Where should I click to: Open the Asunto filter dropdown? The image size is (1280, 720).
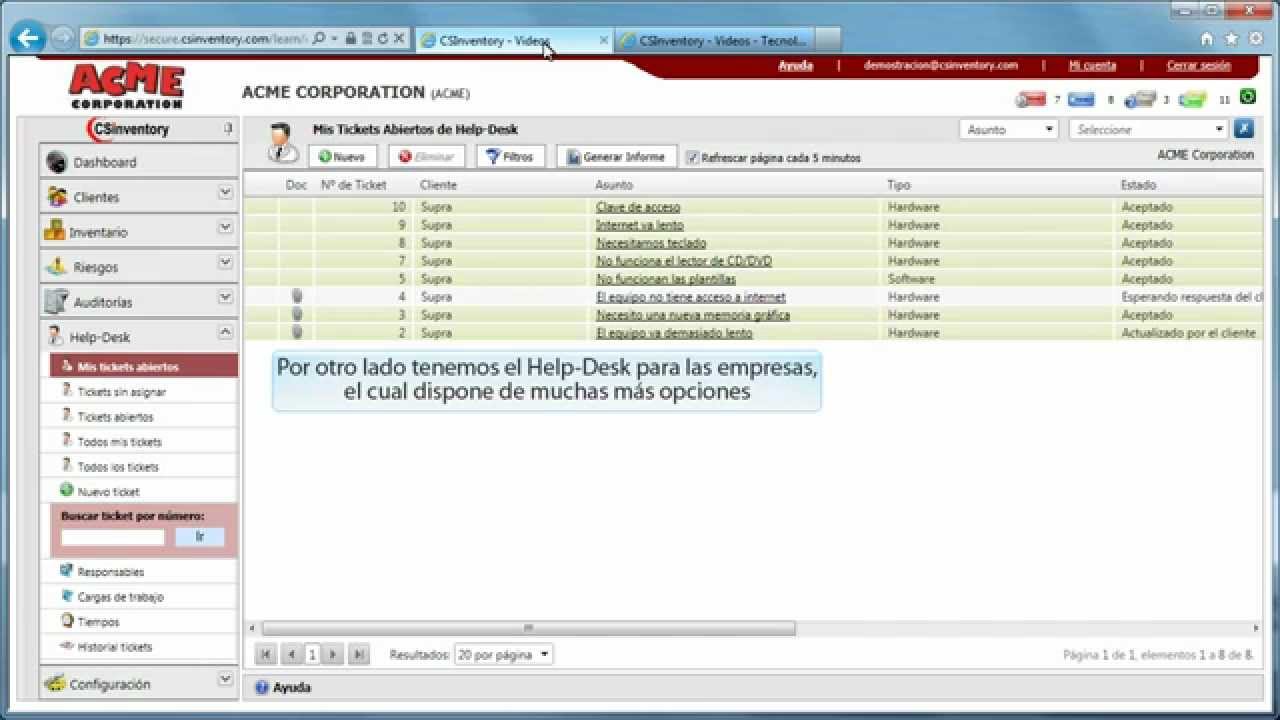pos(1009,129)
